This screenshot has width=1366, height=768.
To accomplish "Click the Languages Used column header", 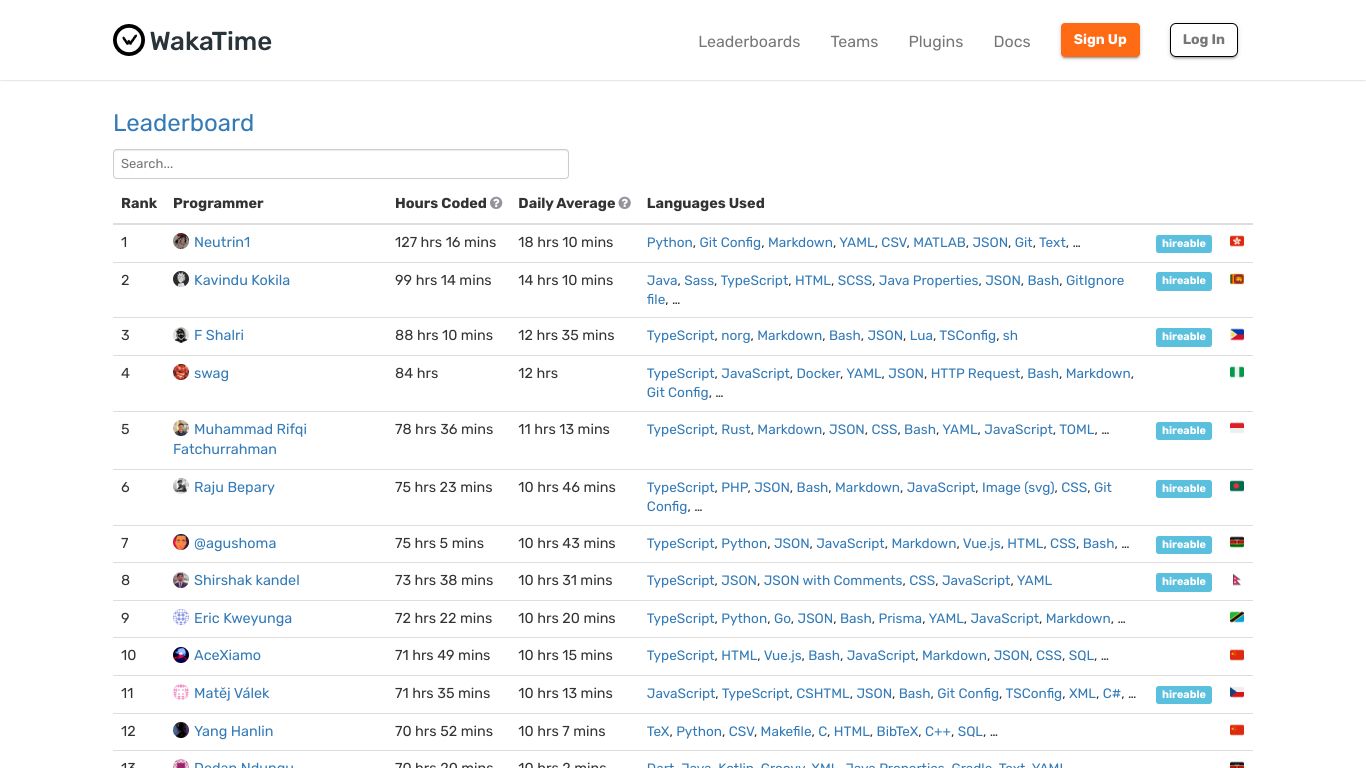I will (x=705, y=203).
